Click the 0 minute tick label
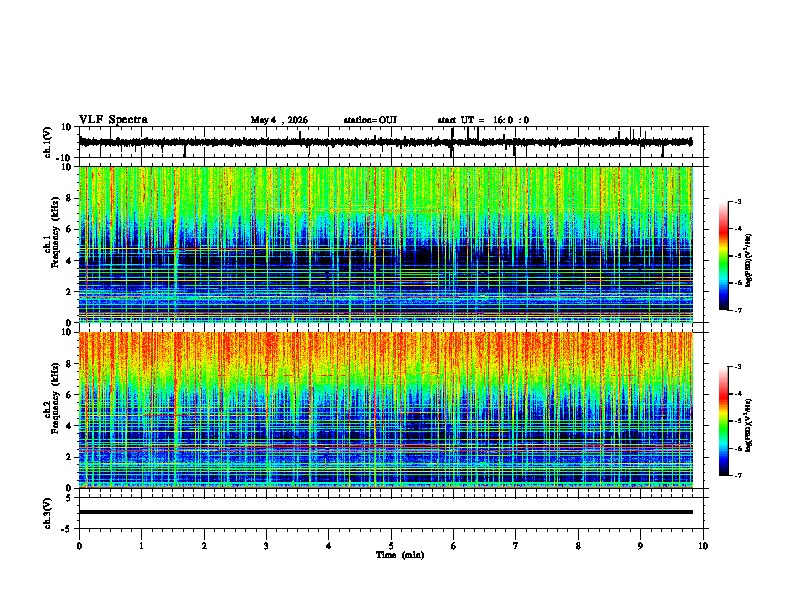This screenshot has width=792, height=612. 79,546
